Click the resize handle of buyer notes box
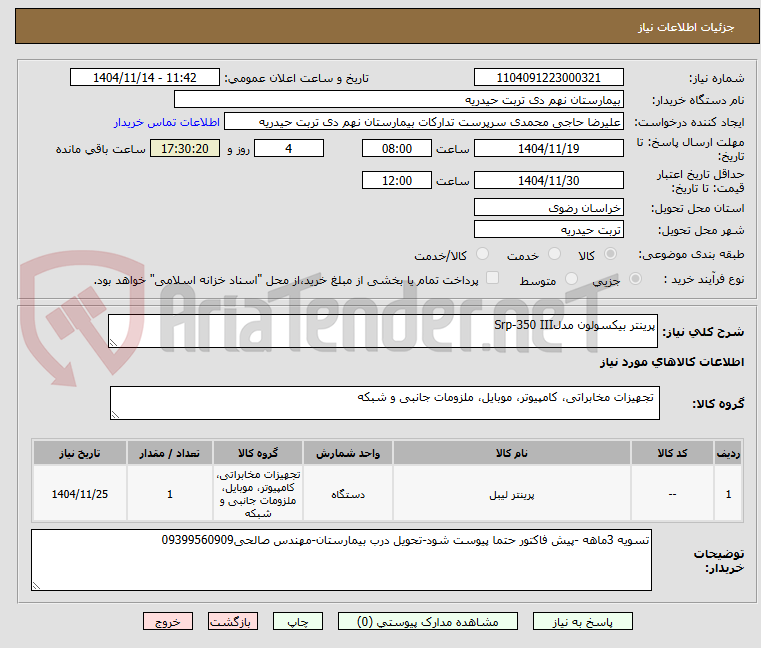The height and width of the screenshot is (648, 761). 36,586
